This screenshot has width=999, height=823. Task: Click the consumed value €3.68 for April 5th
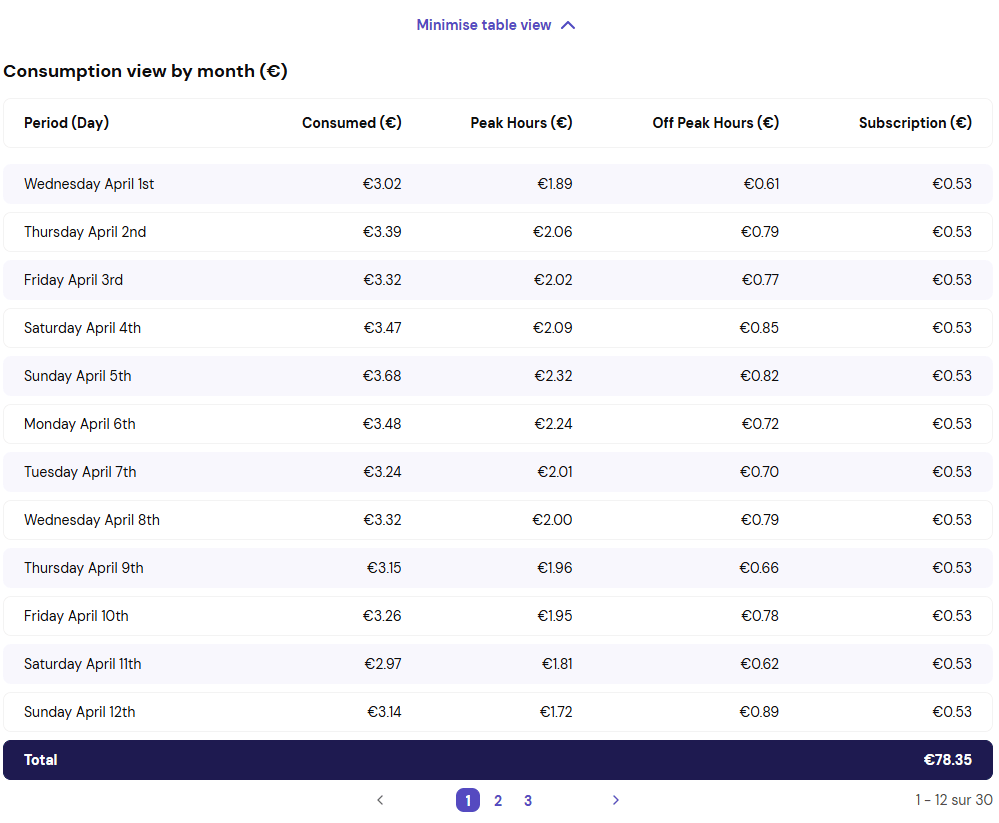tap(382, 376)
